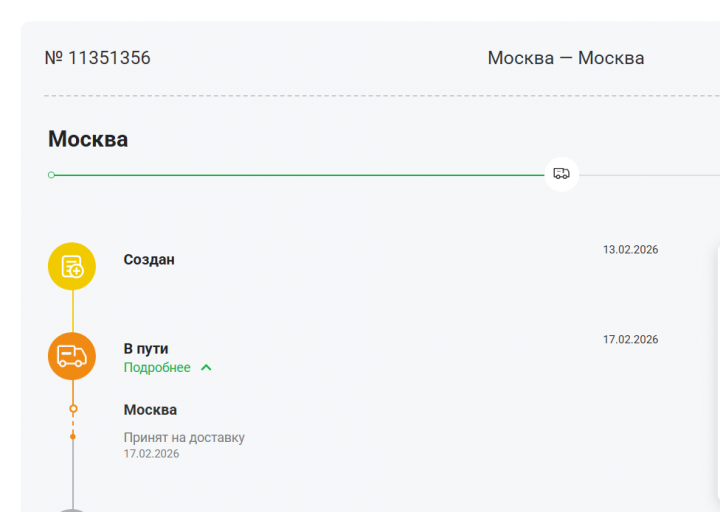
Task: Click the 13.02.2026 date for Создан
Action: tap(630, 250)
